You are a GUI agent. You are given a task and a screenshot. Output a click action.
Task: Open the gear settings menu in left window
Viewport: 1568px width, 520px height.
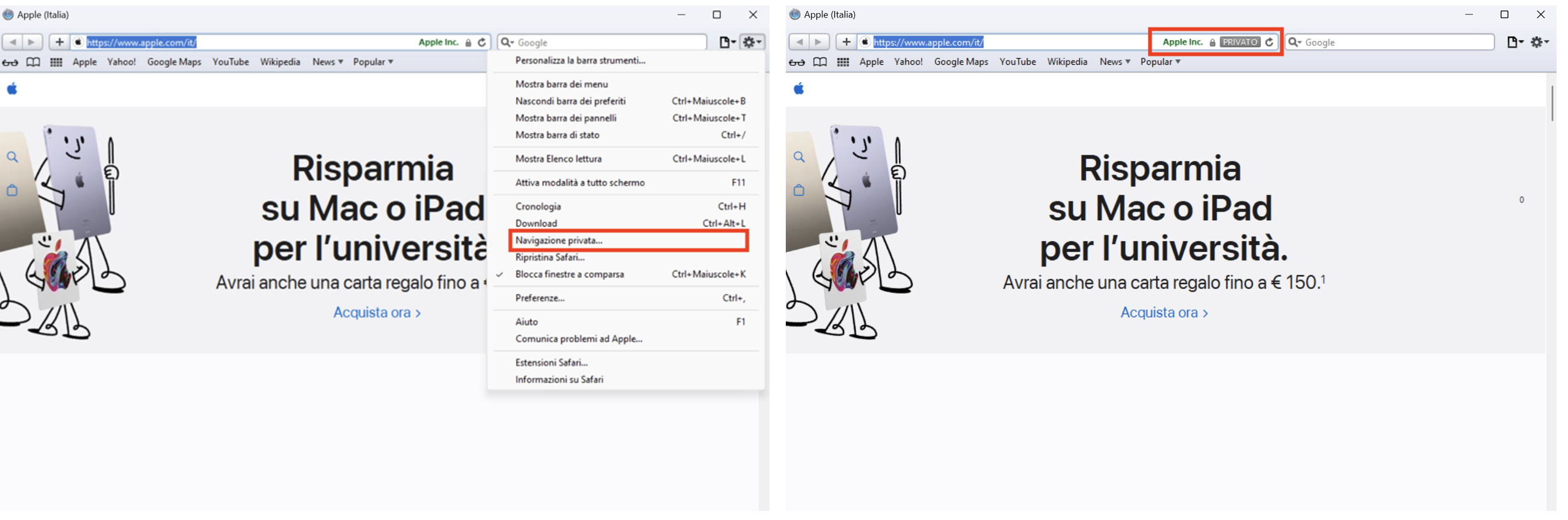click(x=752, y=42)
